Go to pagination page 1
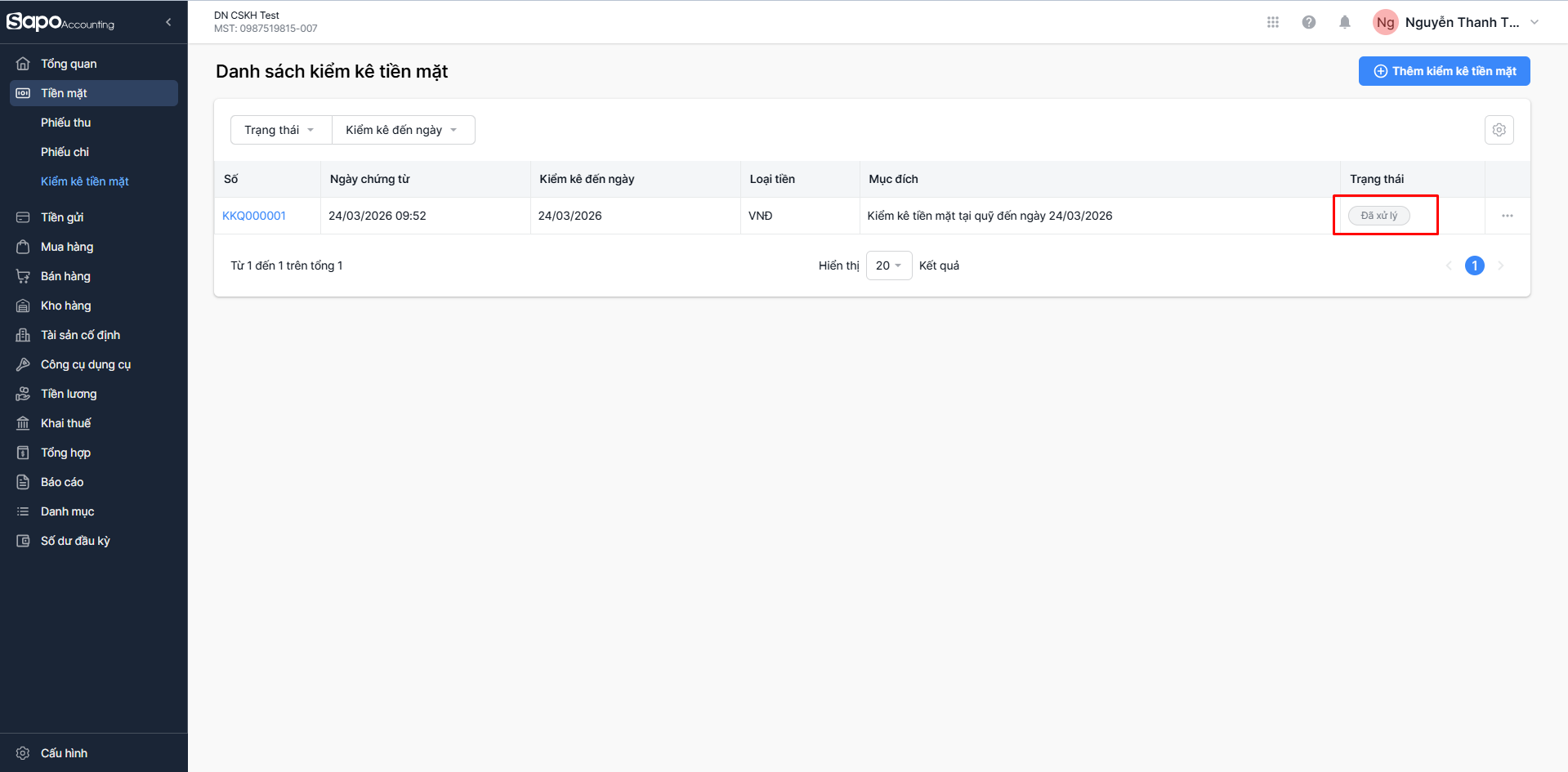 (1475, 266)
